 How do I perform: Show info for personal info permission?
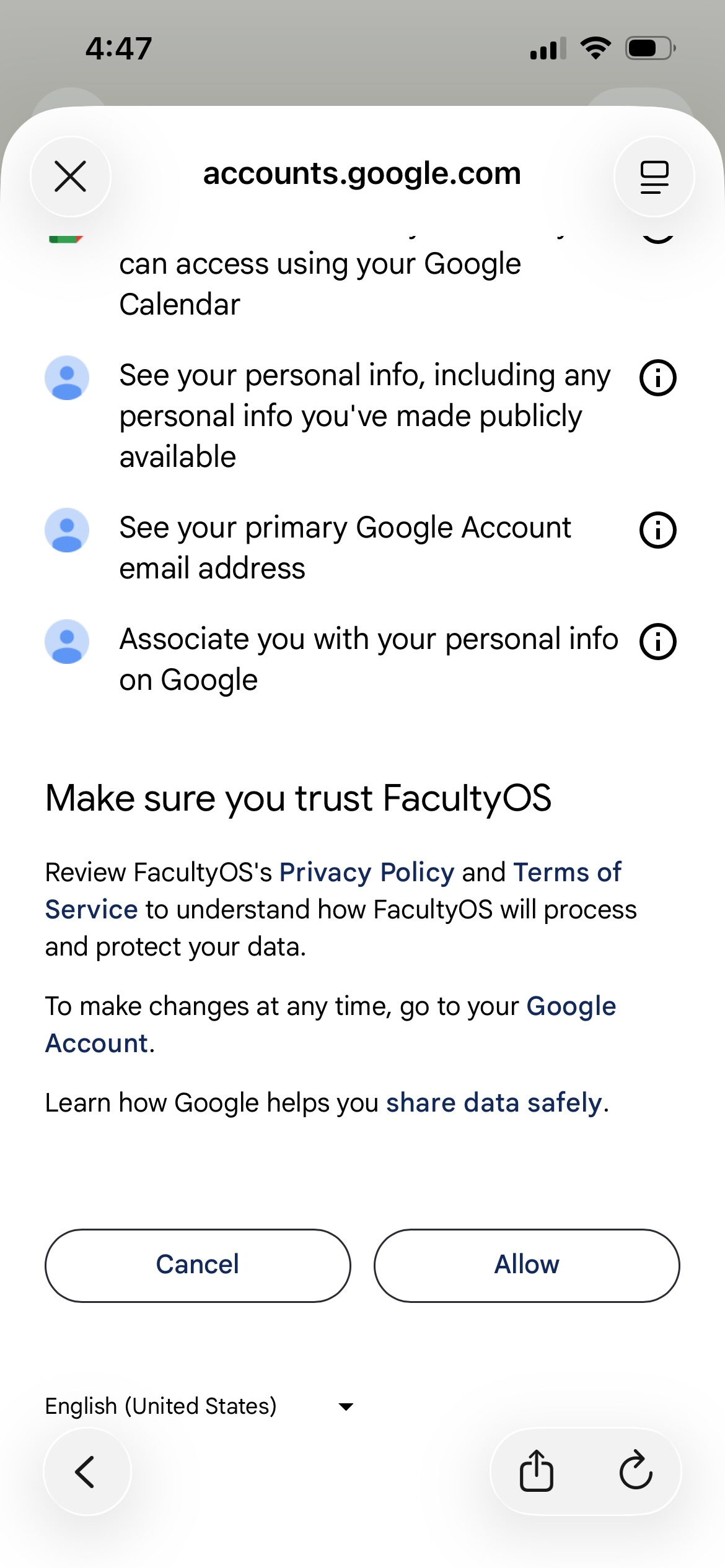click(x=657, y=377)
